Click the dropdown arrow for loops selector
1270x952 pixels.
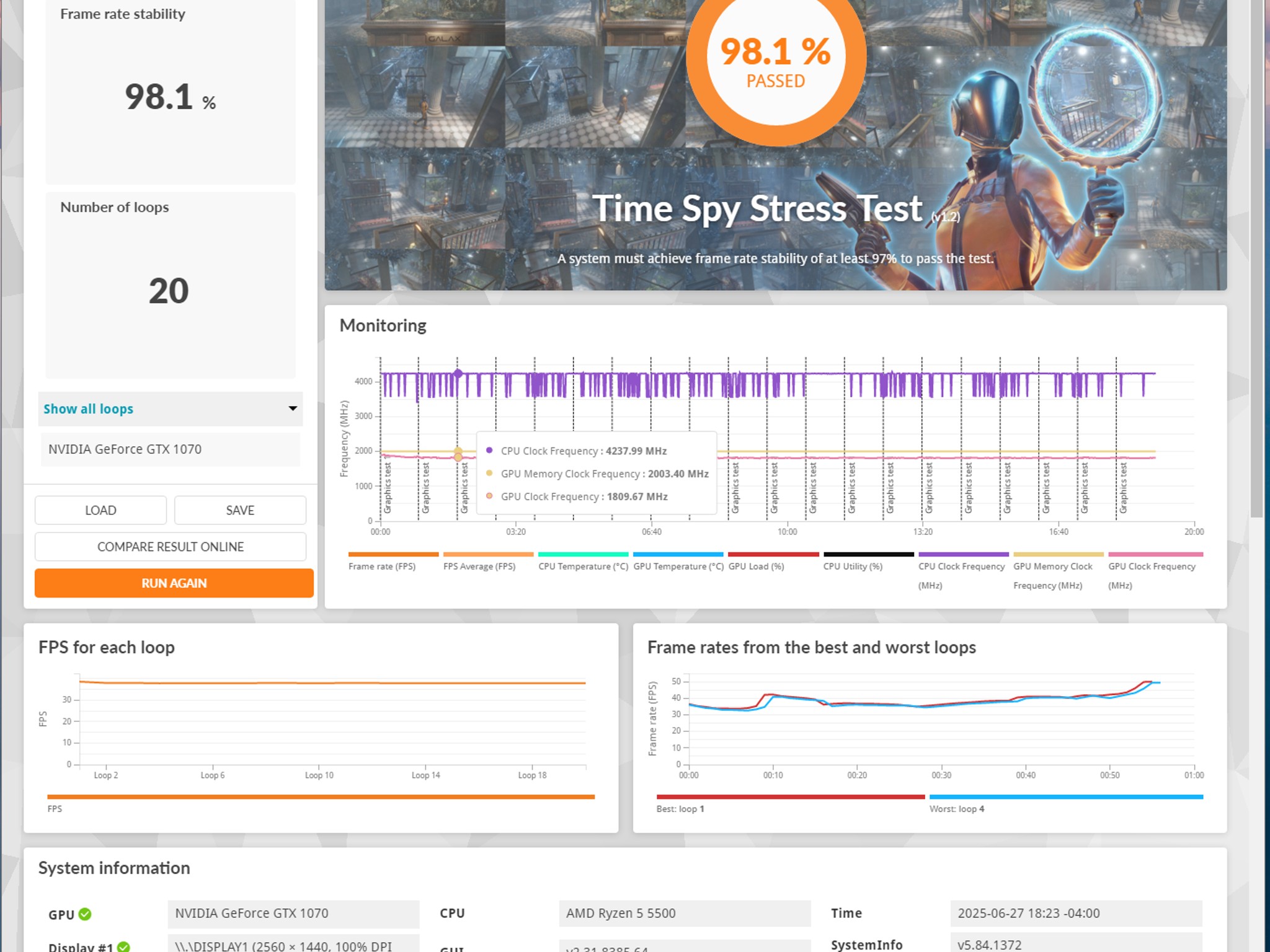(x=293, y=408)
